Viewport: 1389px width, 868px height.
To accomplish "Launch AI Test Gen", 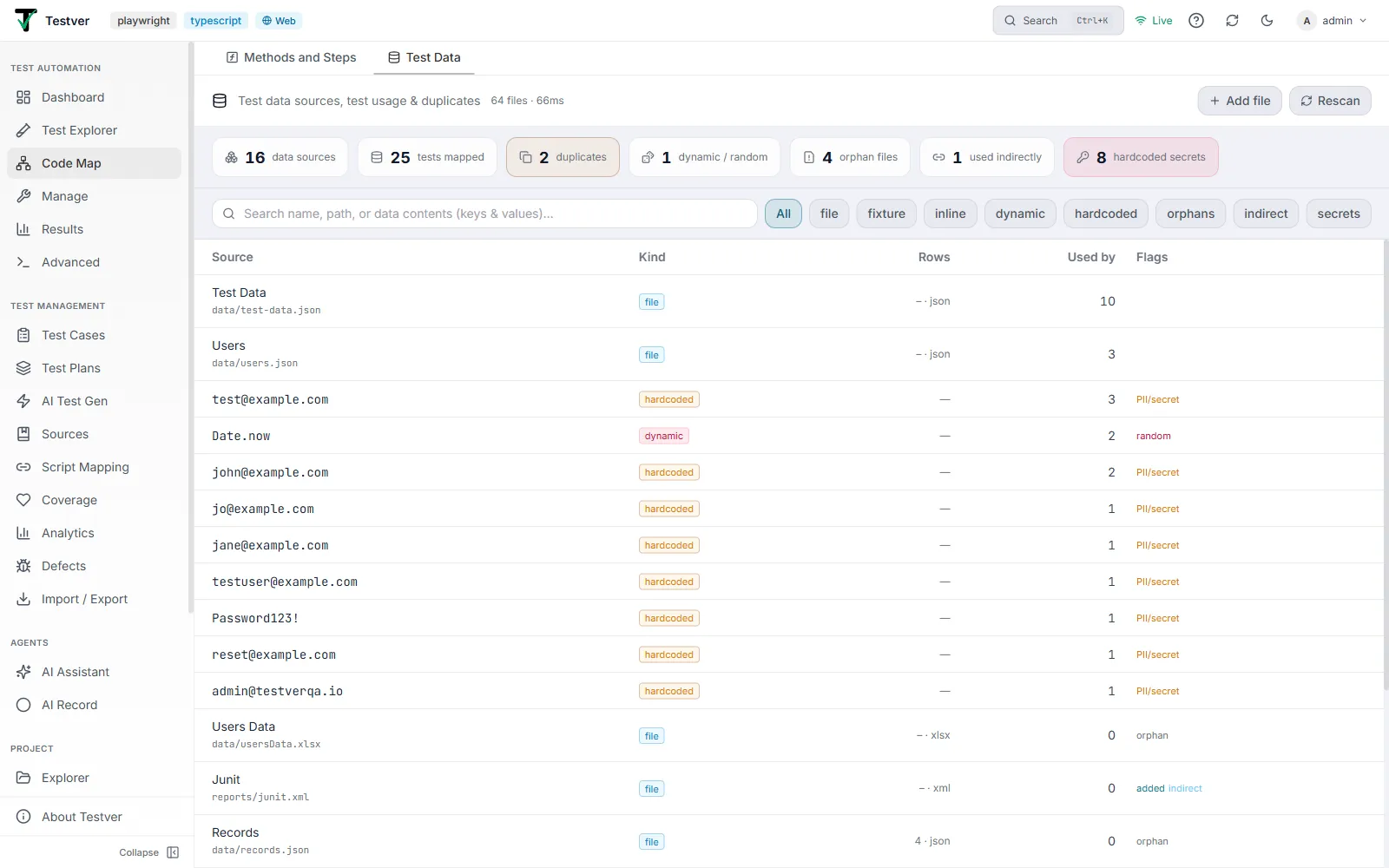I will click(94, 401).
